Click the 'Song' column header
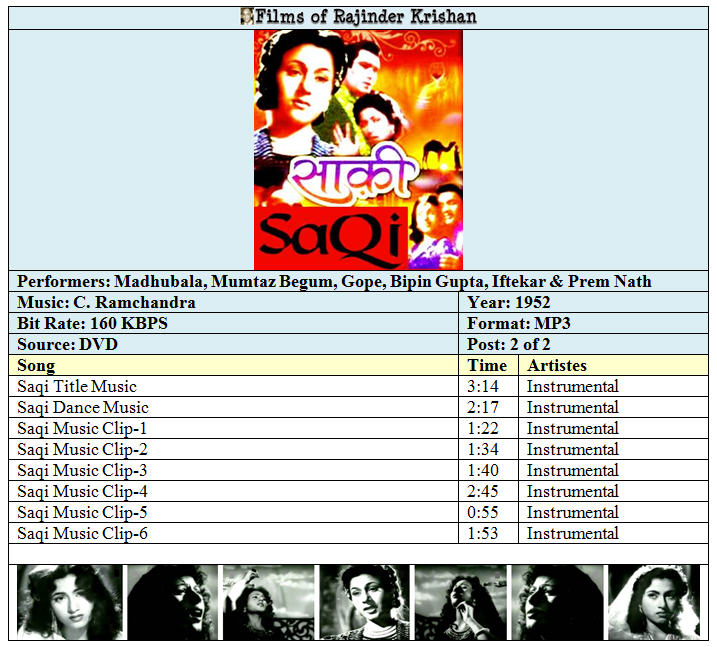 pos(233,365)
